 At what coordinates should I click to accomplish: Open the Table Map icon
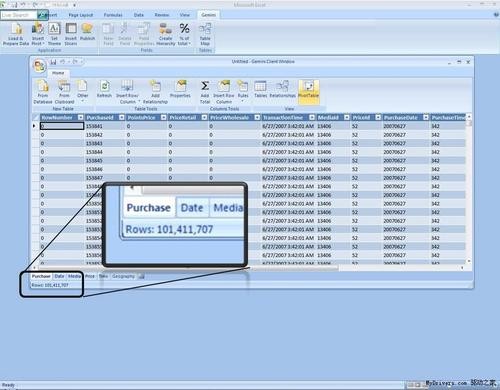pyautogui.click(x=205, y=34)
